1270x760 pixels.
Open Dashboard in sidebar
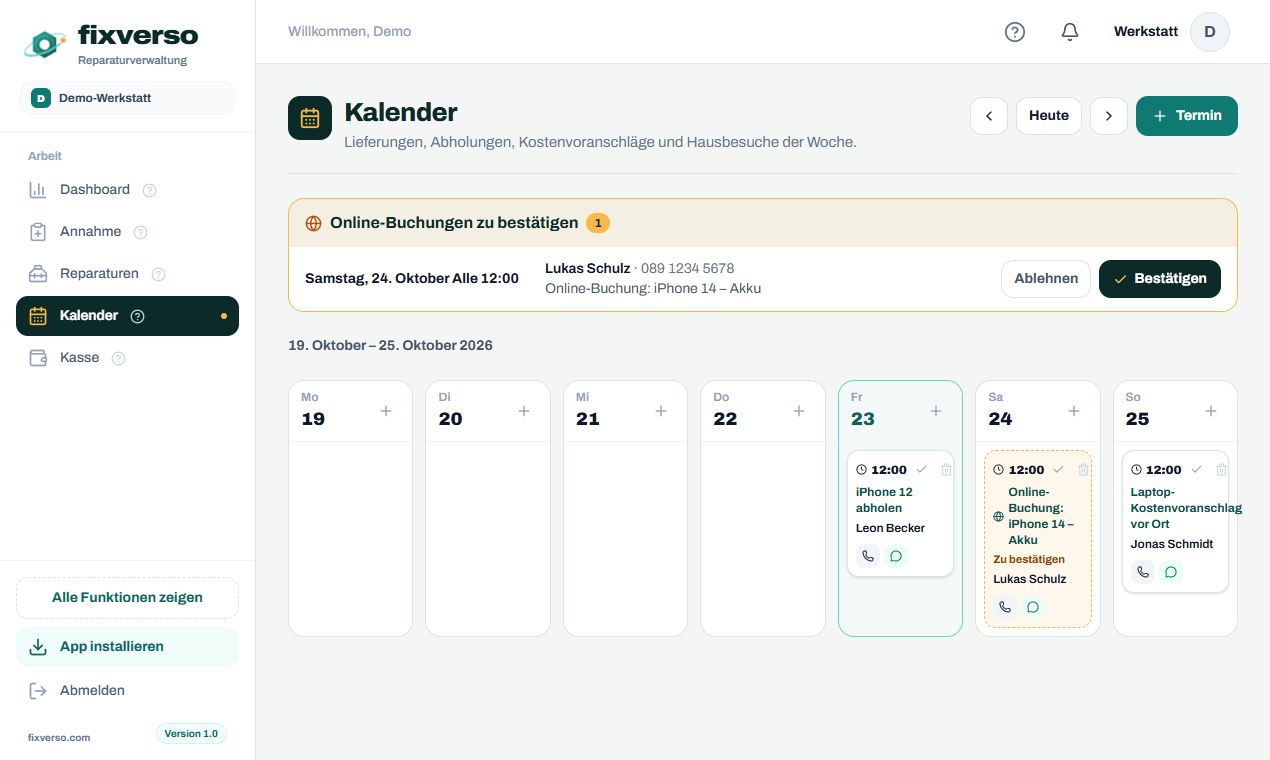[x=127, y=190]
